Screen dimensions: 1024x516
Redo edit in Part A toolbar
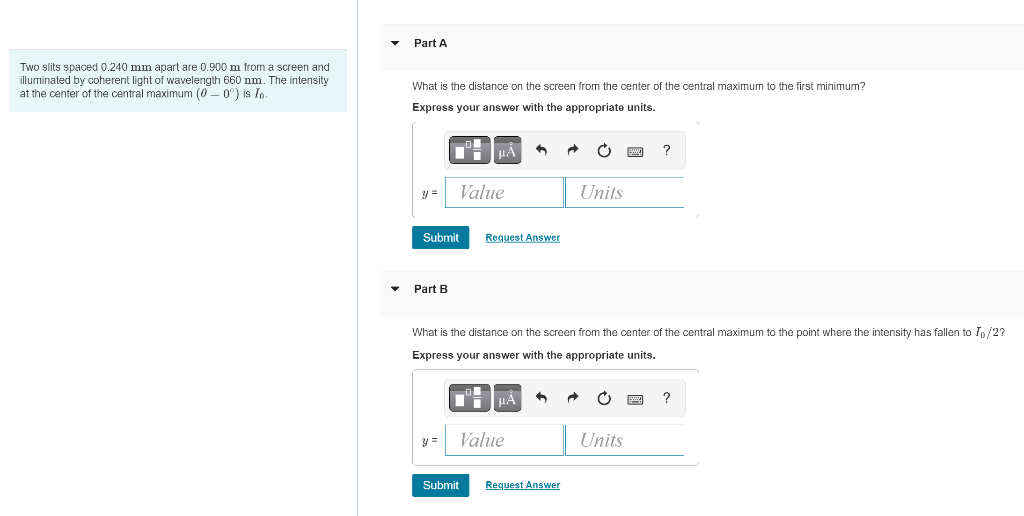tap(572, 151)
